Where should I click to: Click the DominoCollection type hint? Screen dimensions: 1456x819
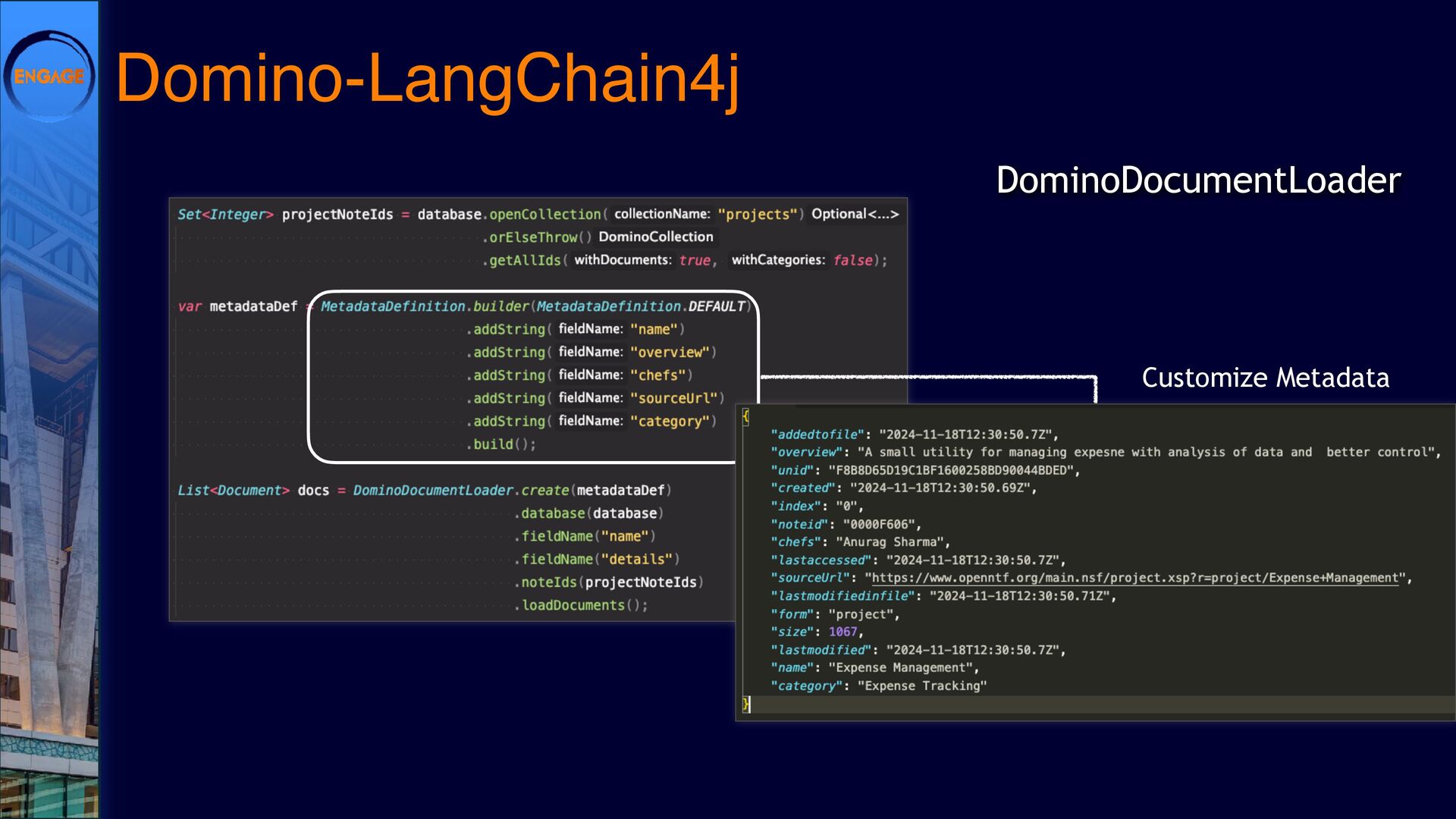[656, 237]
